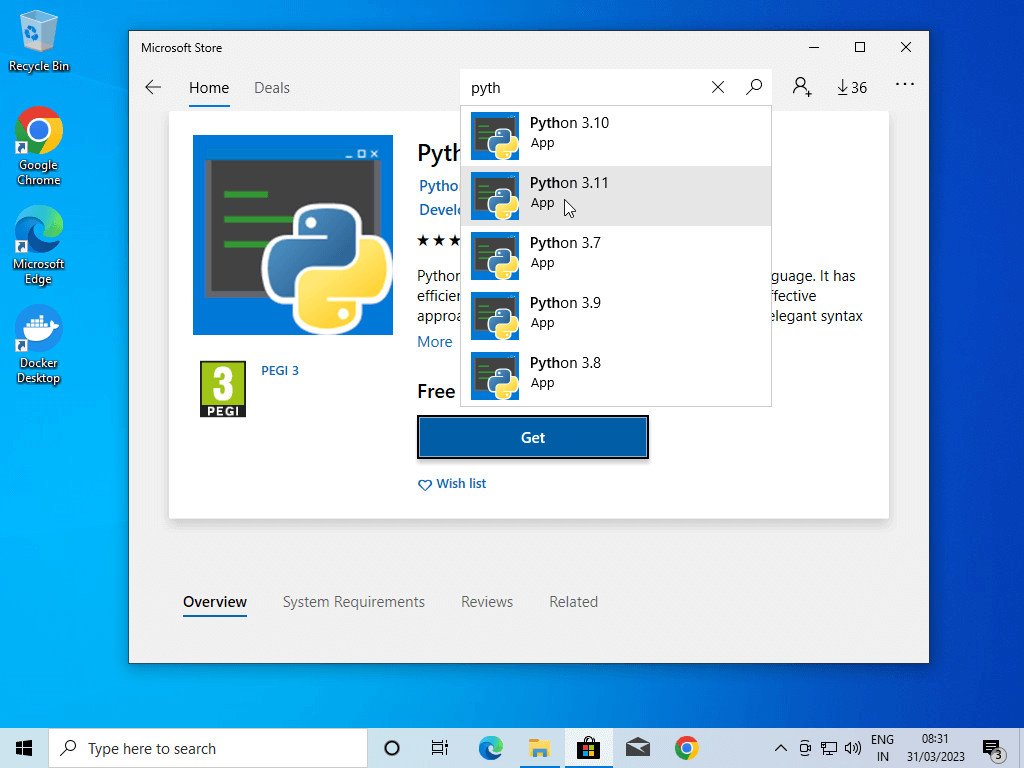Open the Meet Now tray icon
The height and width of the screenshot is (768, 1024).
pyautogui.click(x=805, y=748)
